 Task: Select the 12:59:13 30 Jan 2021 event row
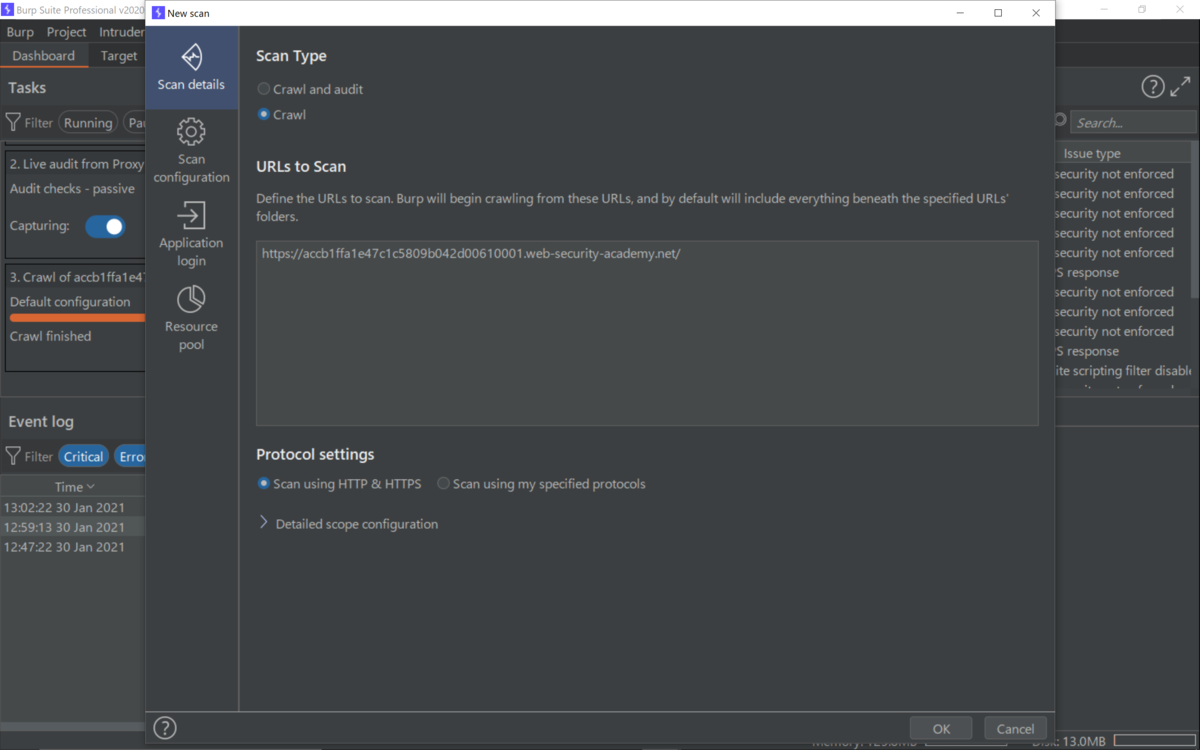[x=73, y=527]
